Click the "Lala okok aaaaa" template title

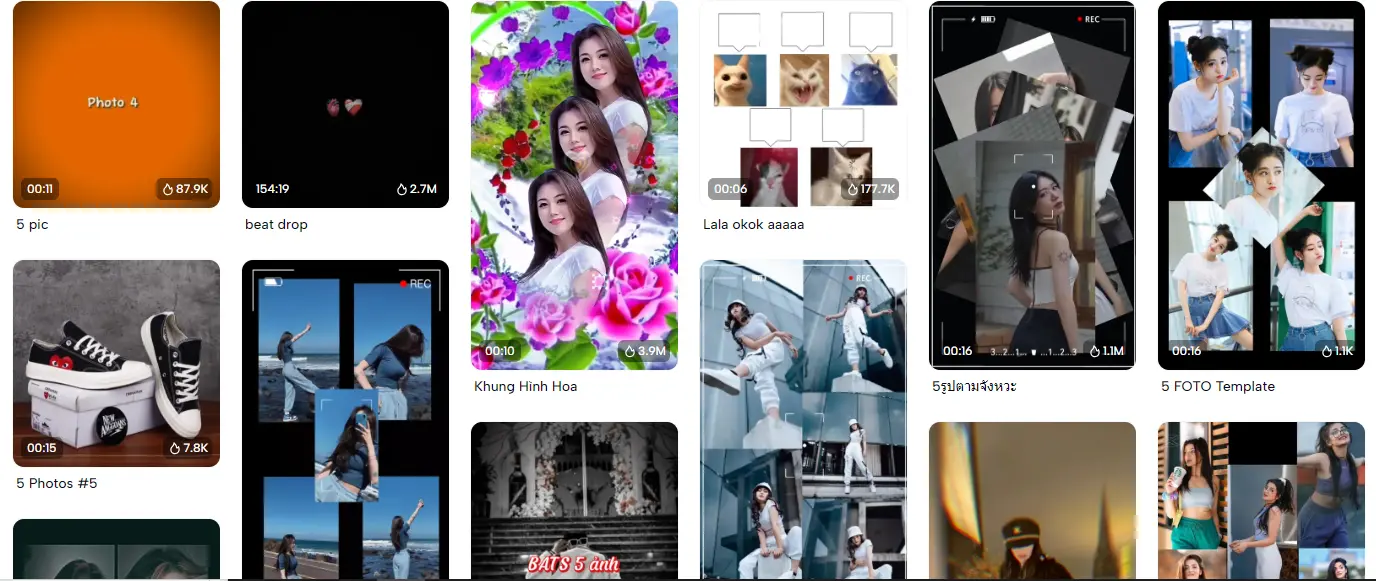tap(753, 225)
